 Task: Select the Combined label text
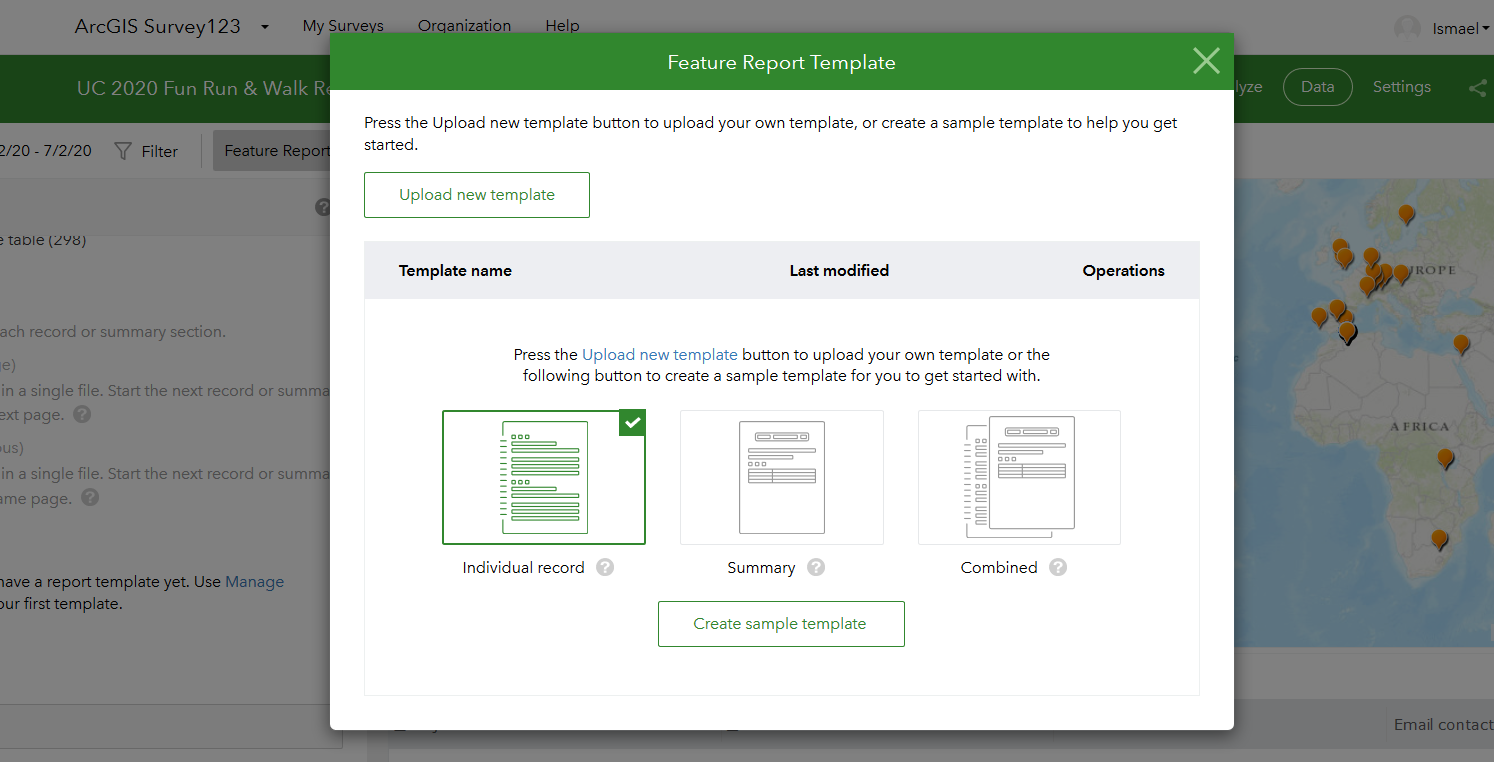coord(999,567)
